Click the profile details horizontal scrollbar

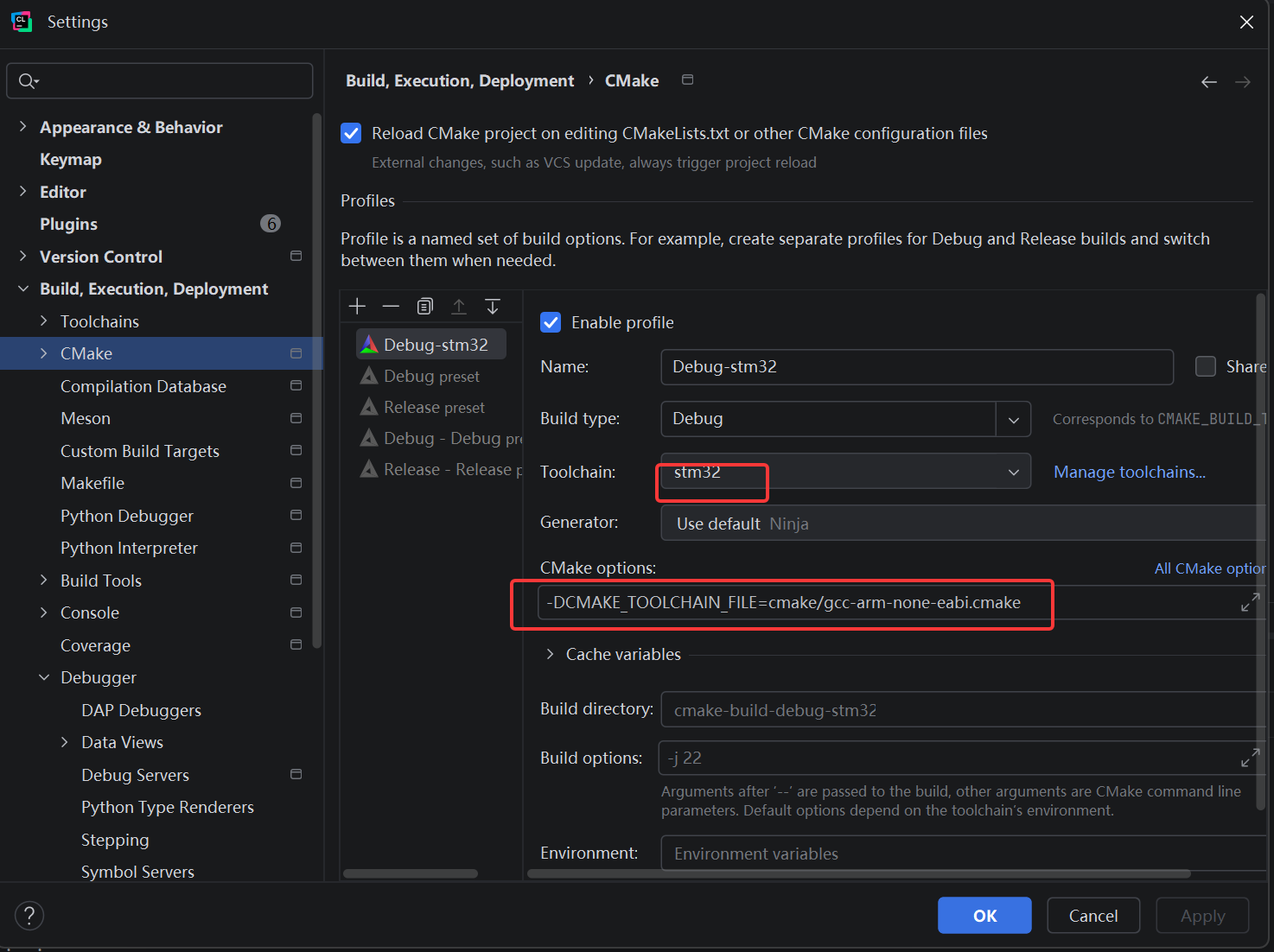pyautogui.click(x=859, y=873)
